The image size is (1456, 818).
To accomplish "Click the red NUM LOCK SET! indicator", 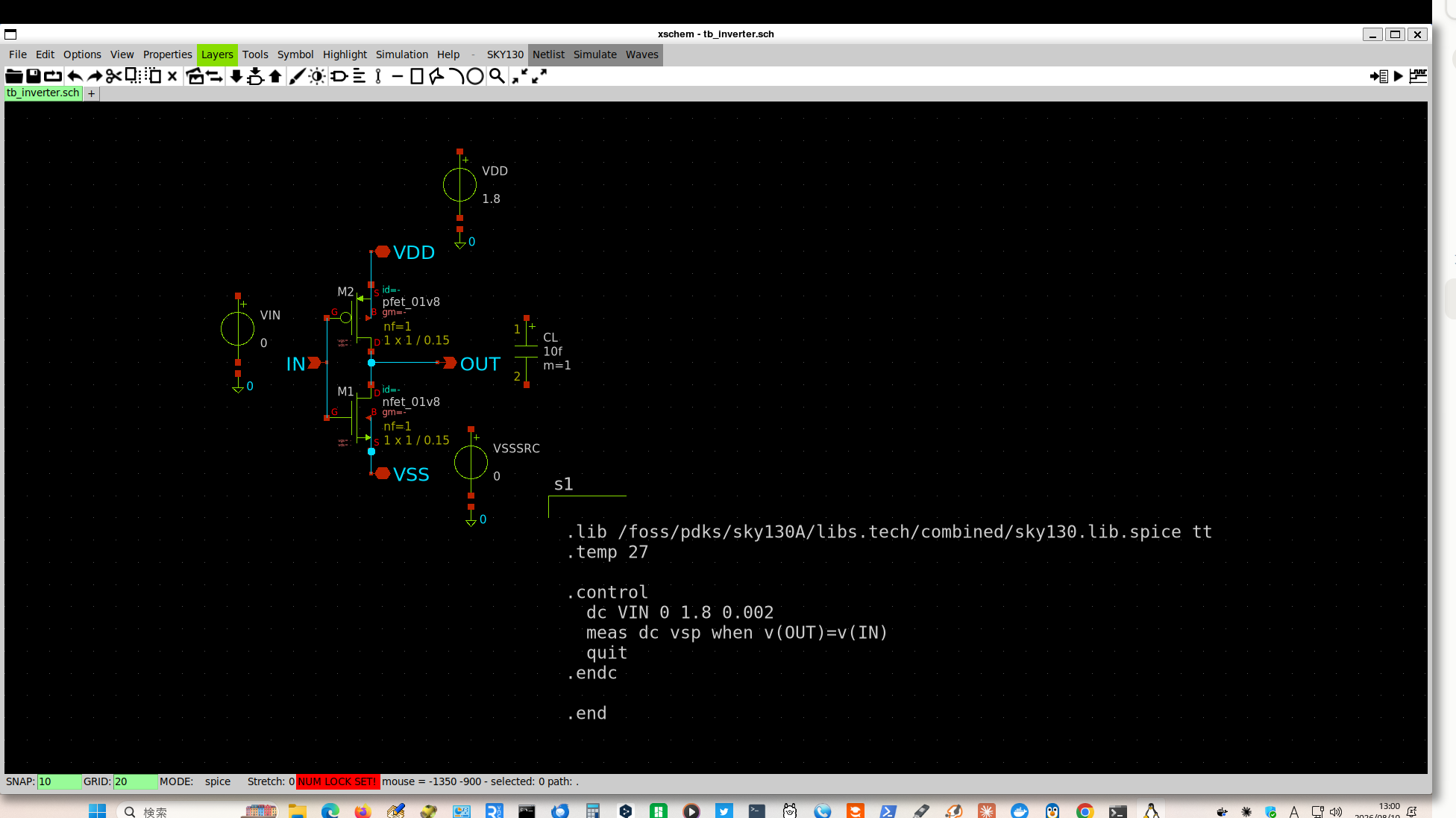I will [x=338, y=781].
